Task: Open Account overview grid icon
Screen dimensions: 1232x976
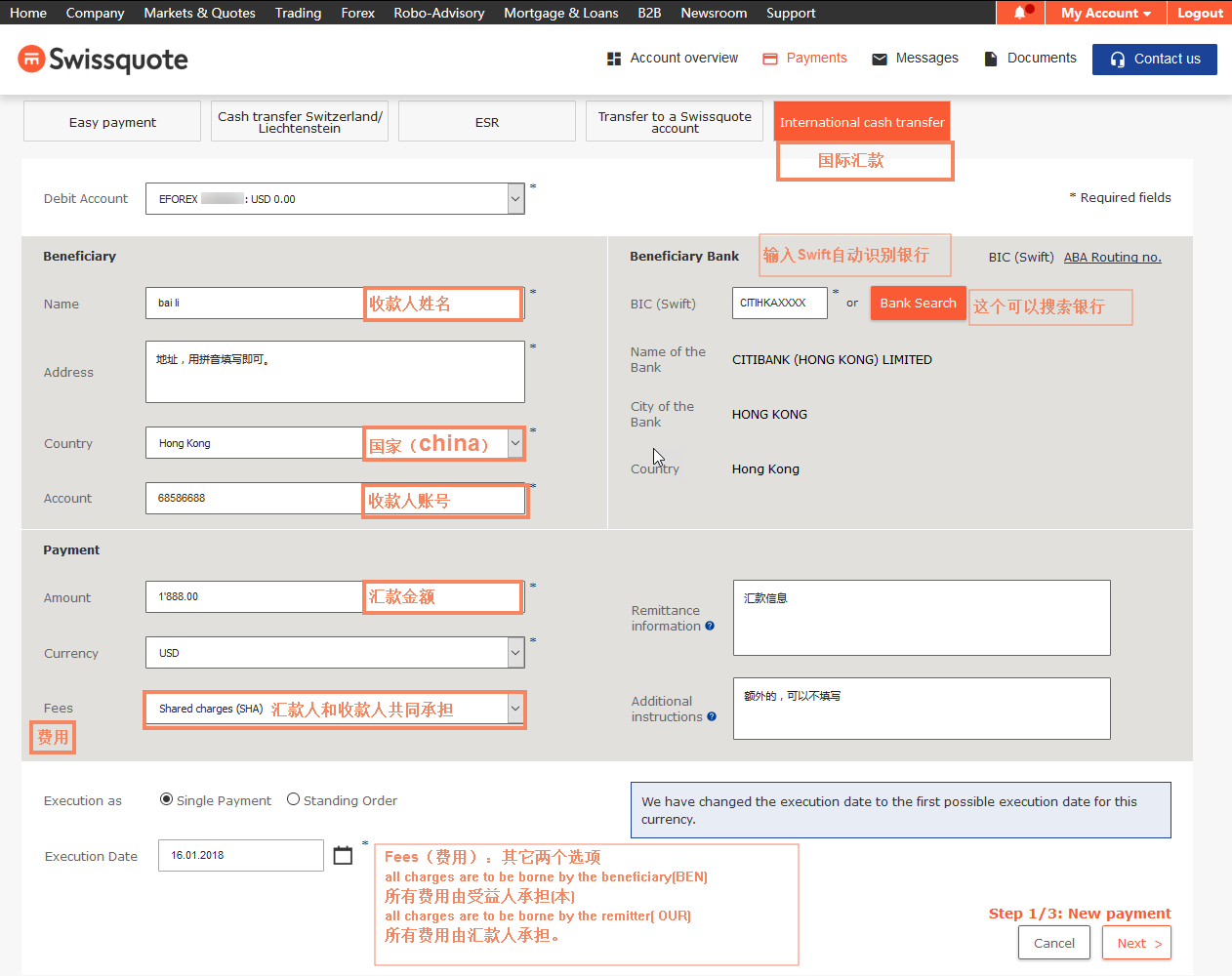Action: coord(614,59)
